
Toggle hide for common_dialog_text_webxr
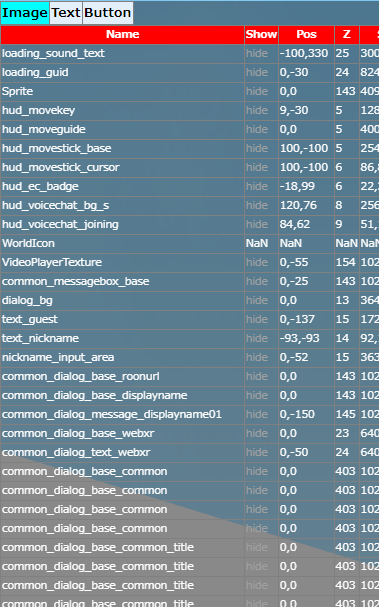pyautogui.click(x=257, y=452)
